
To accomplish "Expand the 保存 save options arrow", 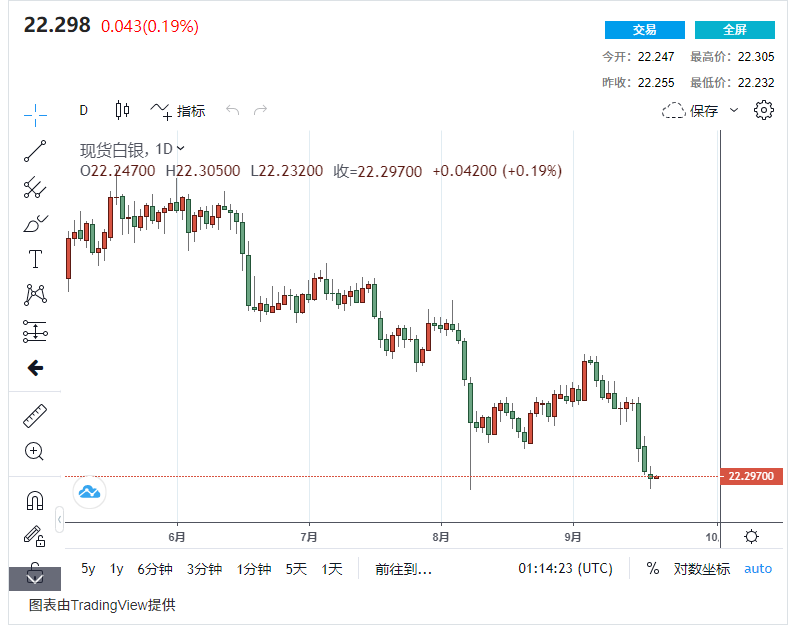I will [x=734, y=110].
